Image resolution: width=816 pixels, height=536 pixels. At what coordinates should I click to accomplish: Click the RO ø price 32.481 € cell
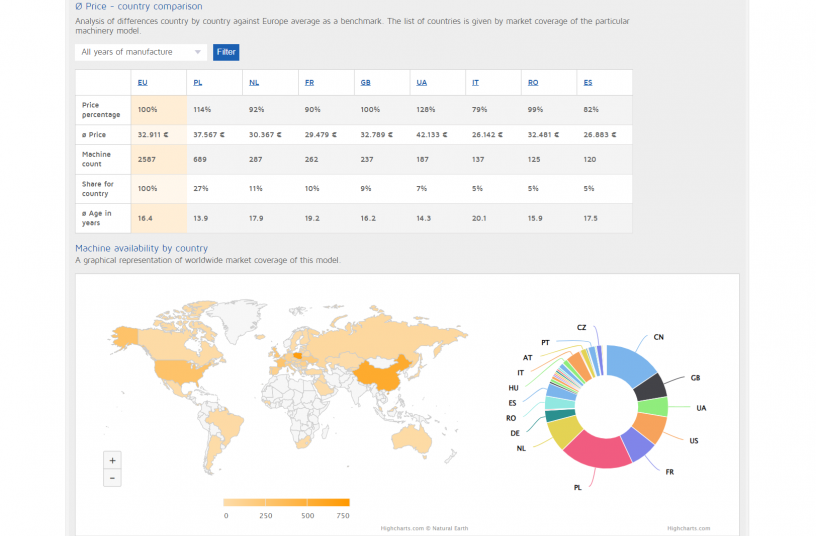point(549,135)
